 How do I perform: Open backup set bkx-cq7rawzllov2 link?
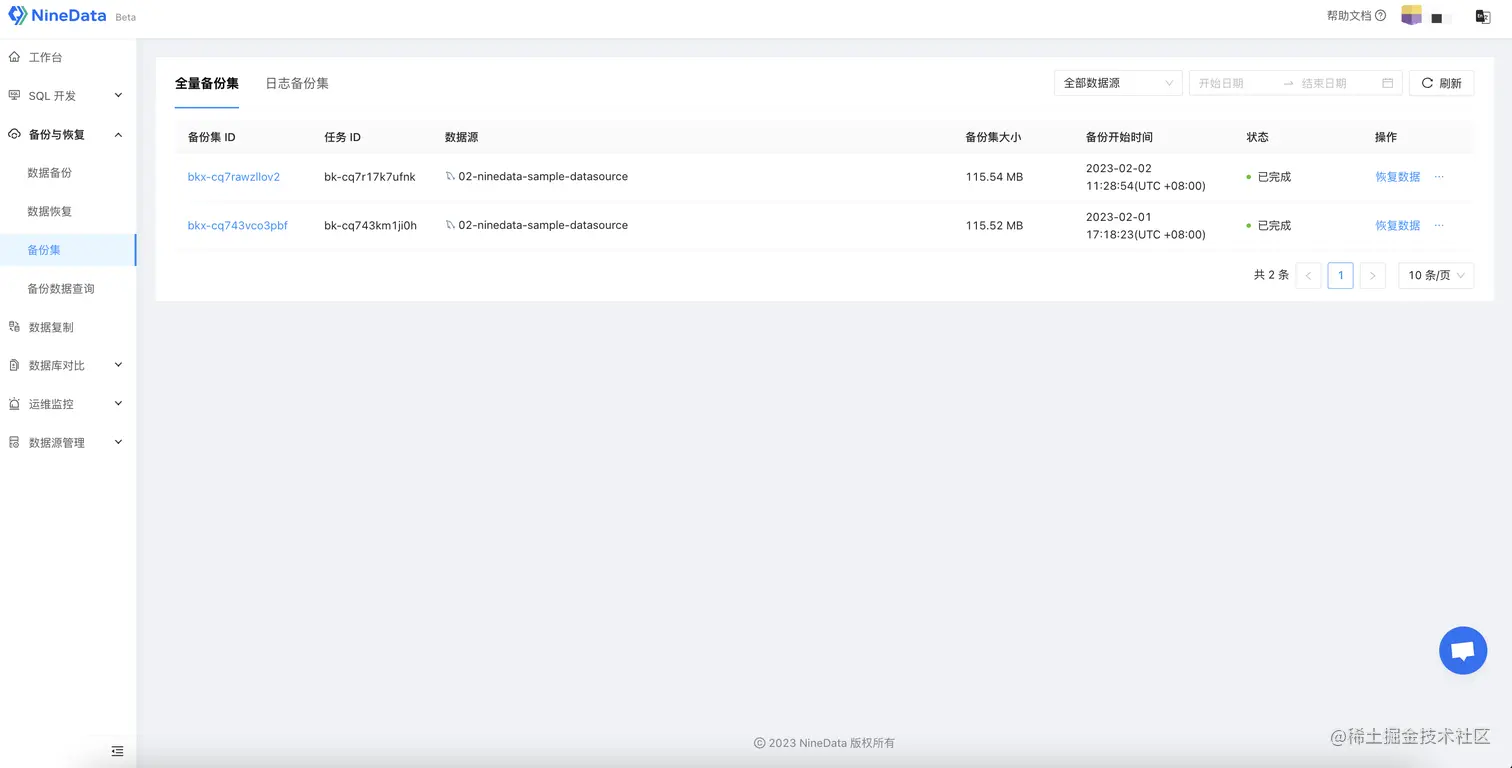click(x=234, y=177)
